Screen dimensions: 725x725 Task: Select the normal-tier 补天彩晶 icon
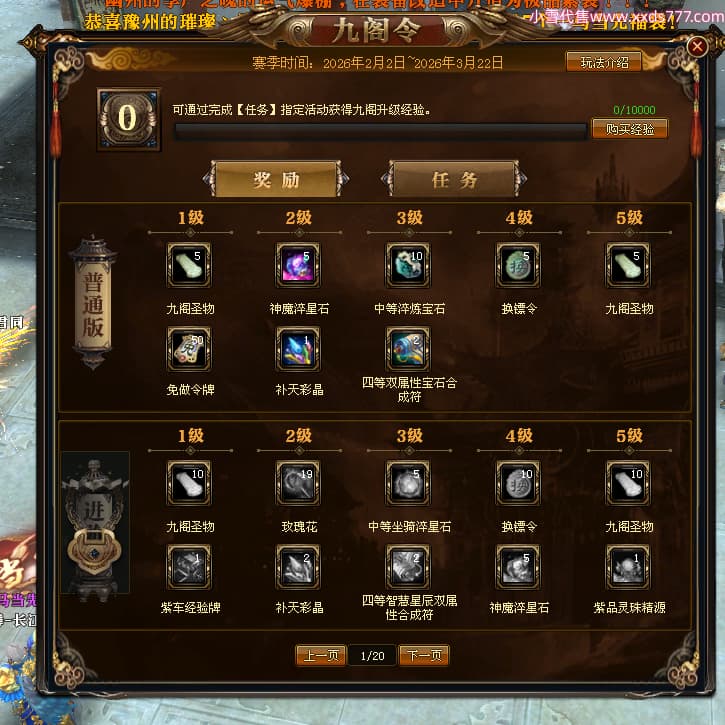pos(298,350)
